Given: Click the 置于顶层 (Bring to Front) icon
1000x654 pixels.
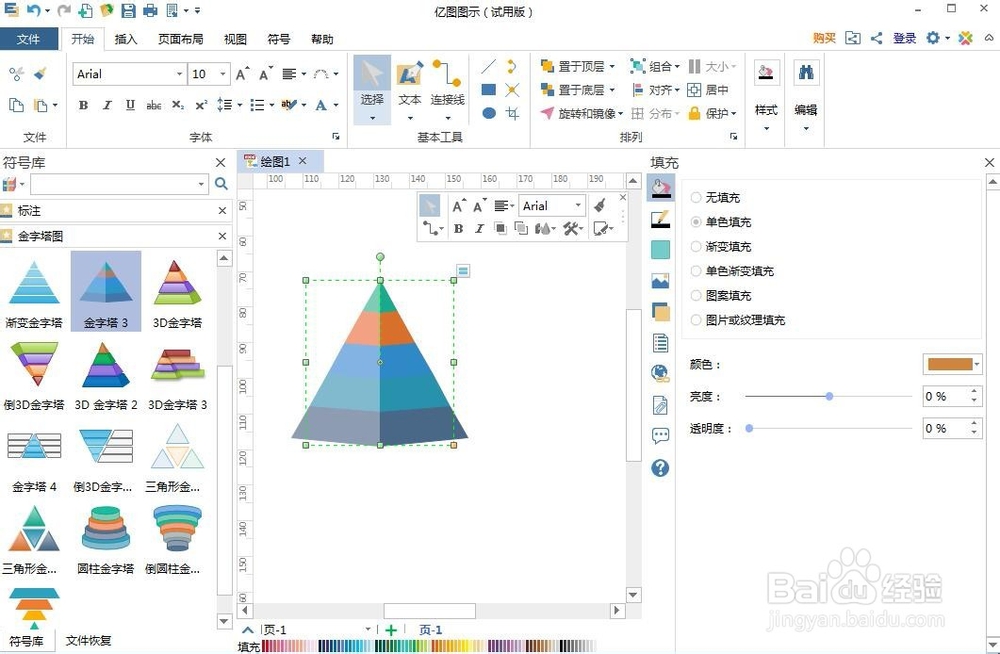Looking at the screenshot, I should 548,66.
